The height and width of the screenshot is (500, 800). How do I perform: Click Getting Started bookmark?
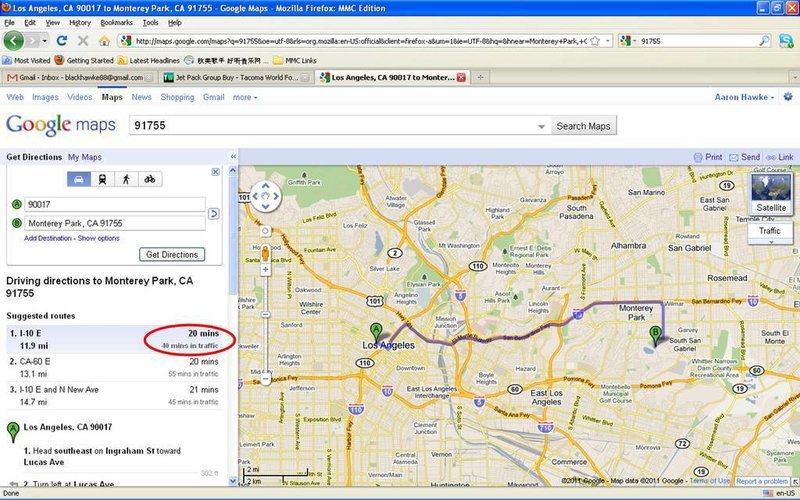pyautogui.click(x=84, y=60)
